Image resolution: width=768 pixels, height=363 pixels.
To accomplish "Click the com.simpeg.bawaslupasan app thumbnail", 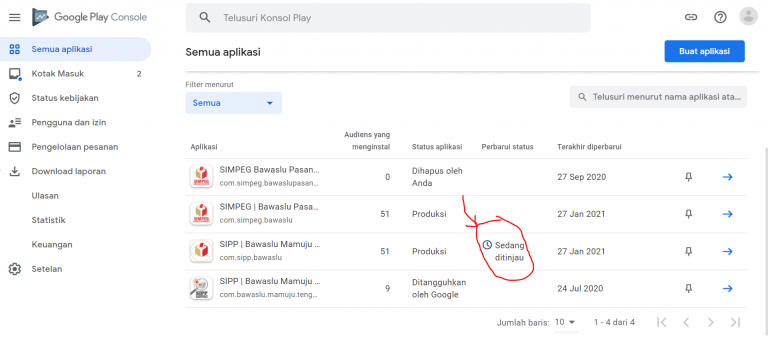I will [x=201, y=176].
